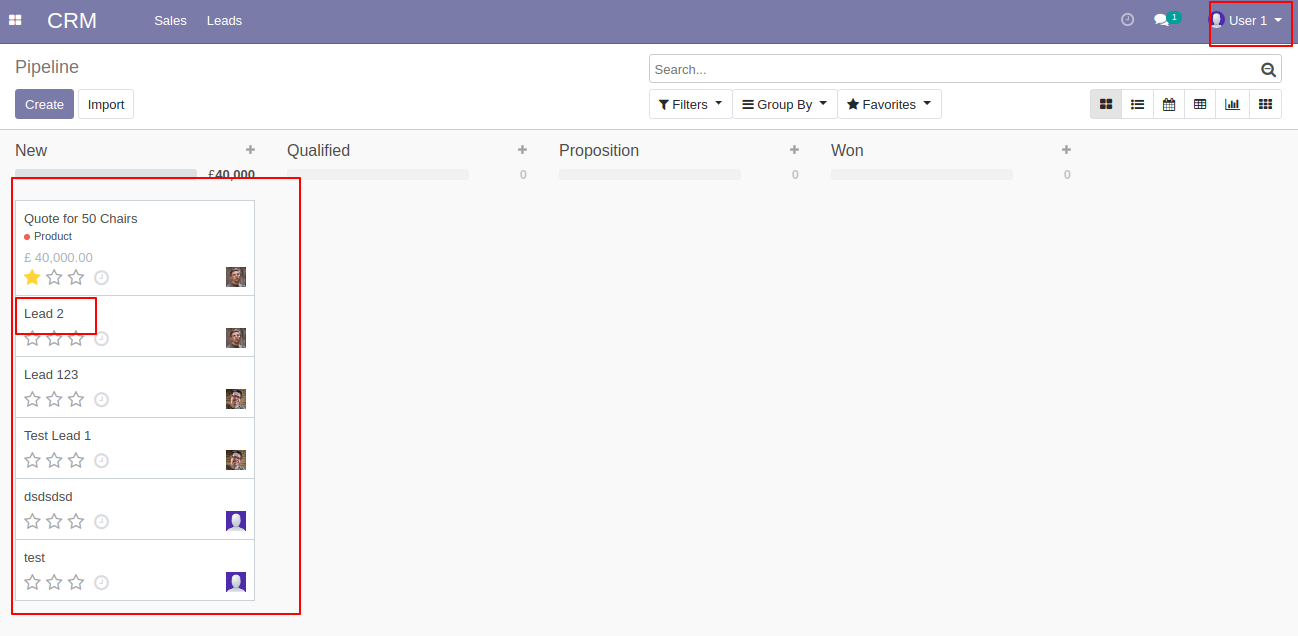Switch to List view

[1137, 104]
